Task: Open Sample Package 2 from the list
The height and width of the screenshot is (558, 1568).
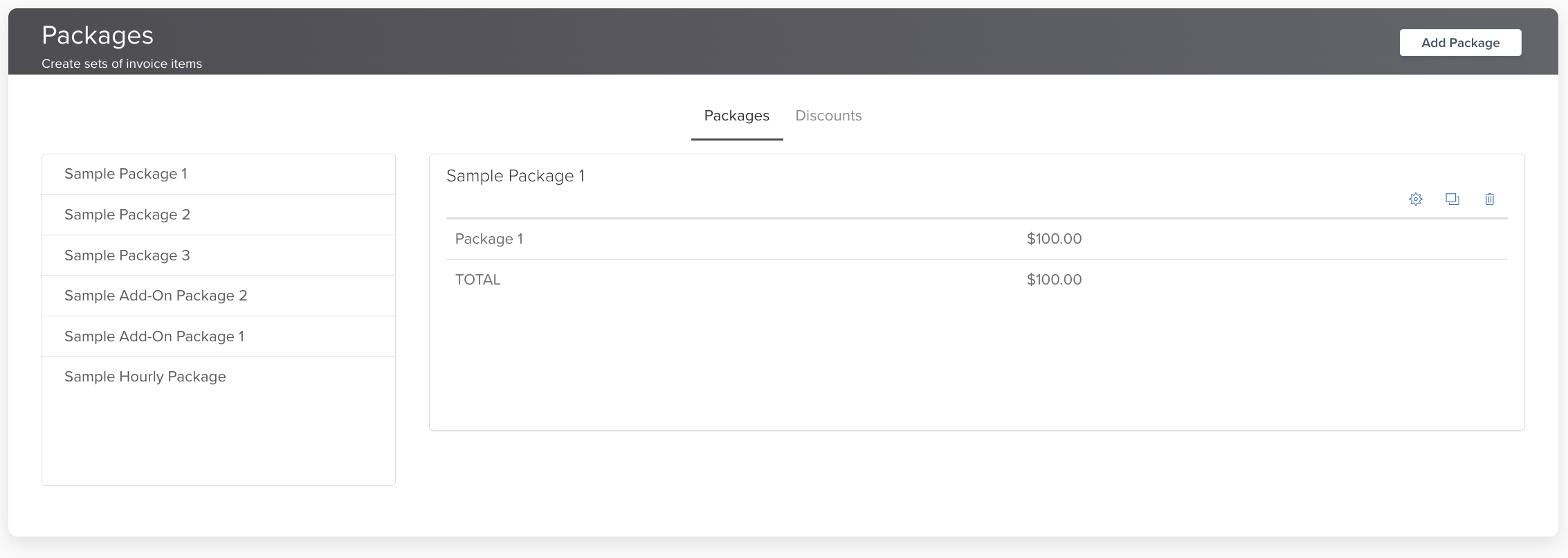Action: [x=127, y=215]
